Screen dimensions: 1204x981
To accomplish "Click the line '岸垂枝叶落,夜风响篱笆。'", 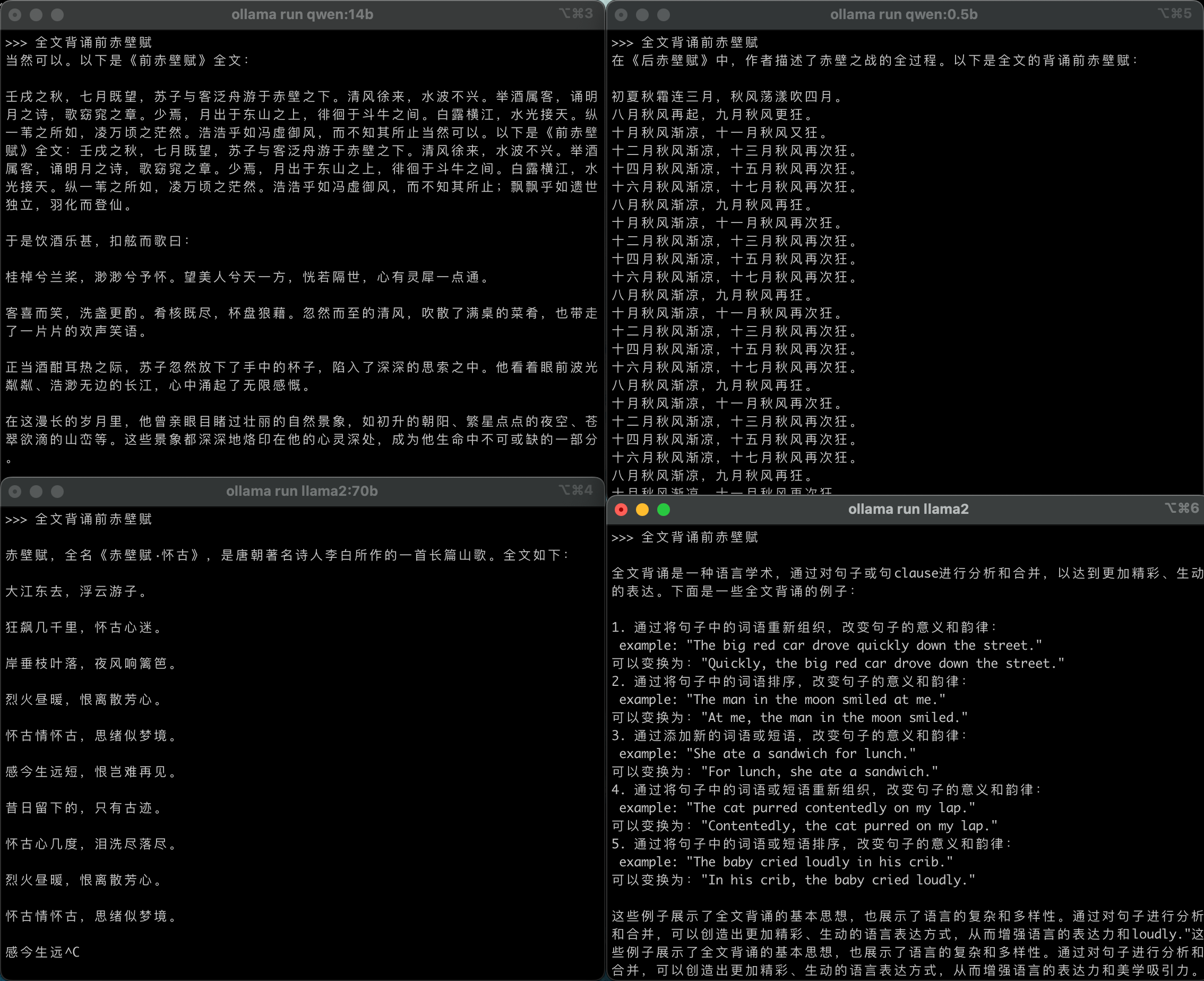I will pos(92,664).
